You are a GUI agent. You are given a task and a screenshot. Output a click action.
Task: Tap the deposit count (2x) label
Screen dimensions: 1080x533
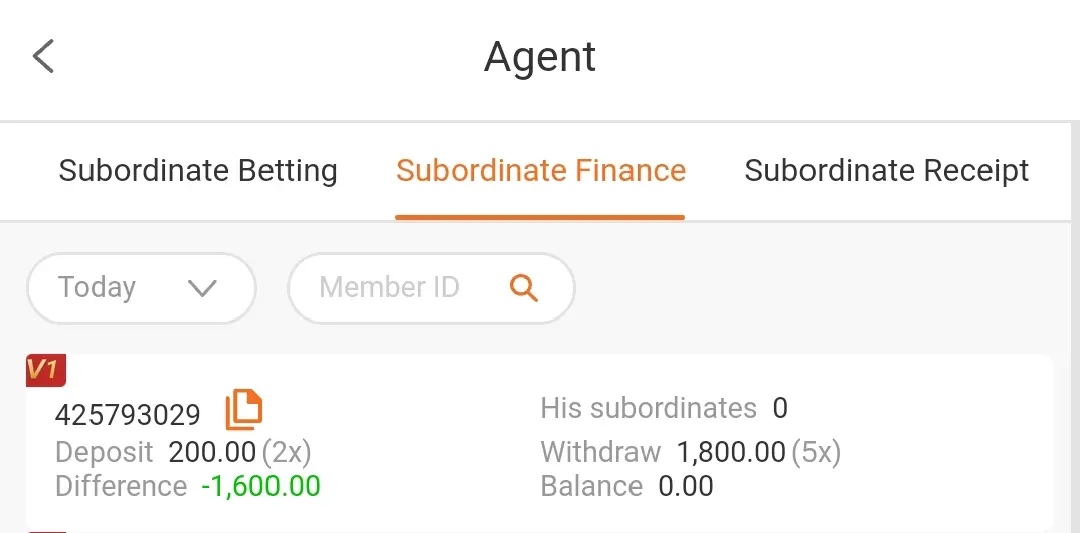pos(287,452)
